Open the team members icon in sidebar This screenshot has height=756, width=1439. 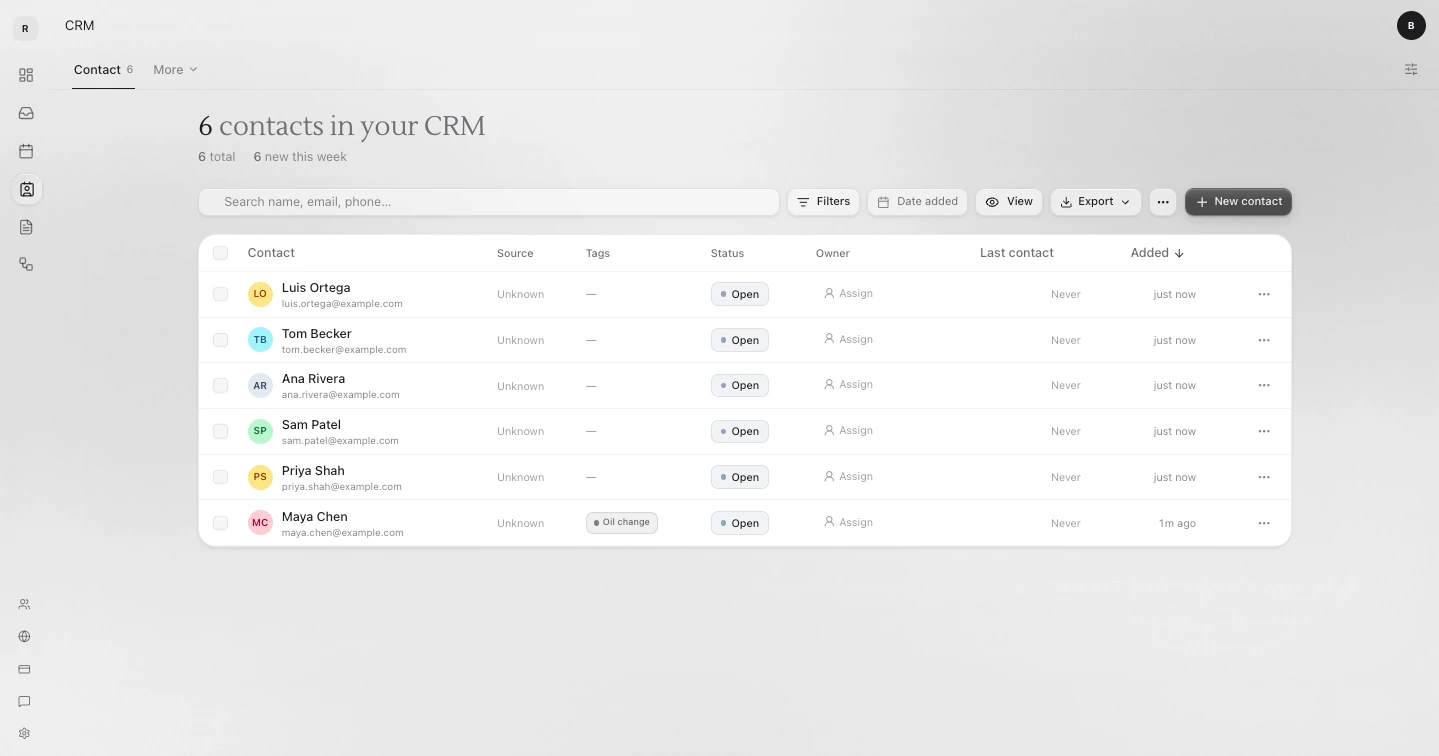coord(25,604)
